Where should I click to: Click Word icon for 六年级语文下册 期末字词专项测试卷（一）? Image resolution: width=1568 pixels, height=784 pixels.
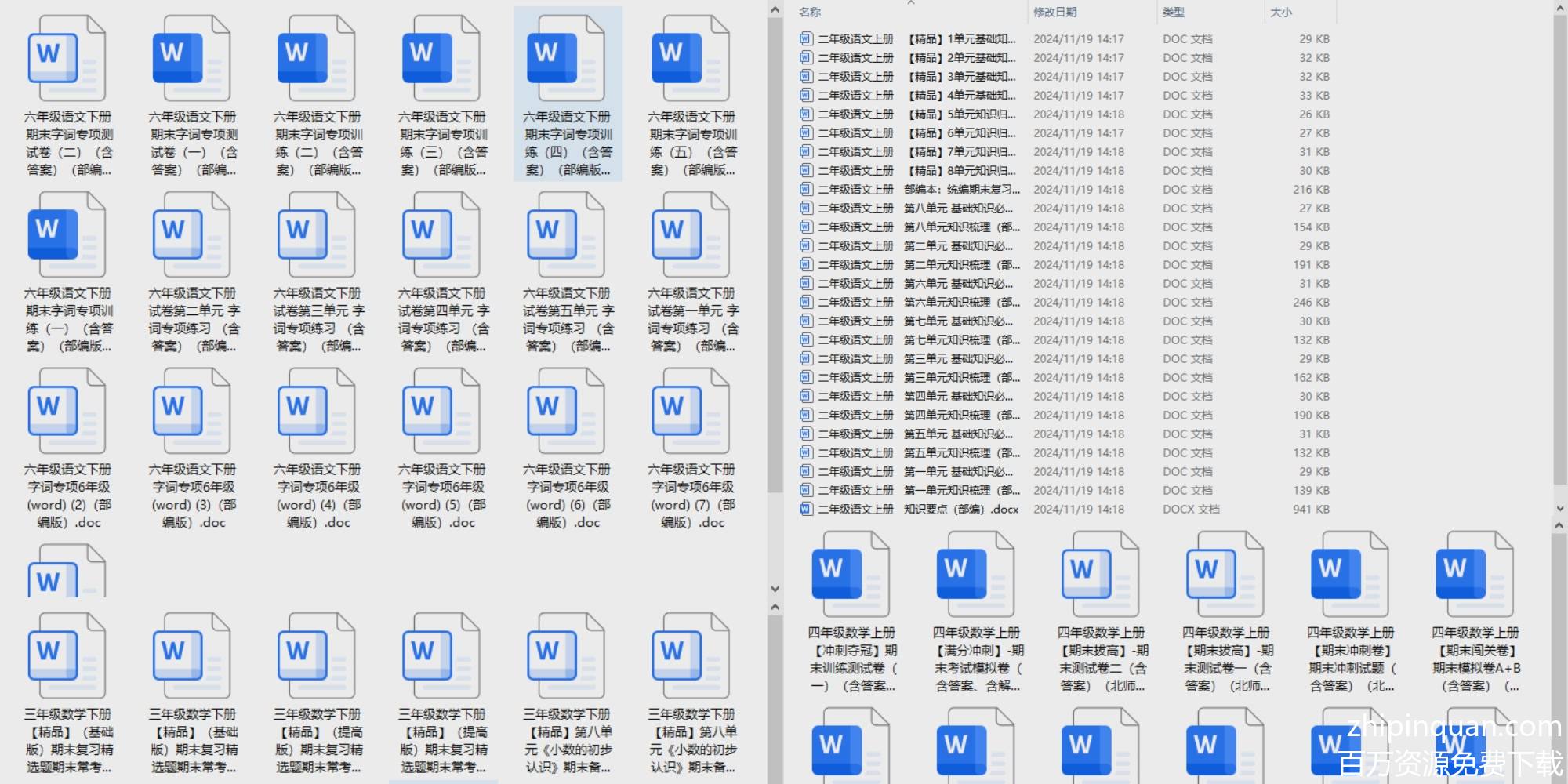coord(191,59)
